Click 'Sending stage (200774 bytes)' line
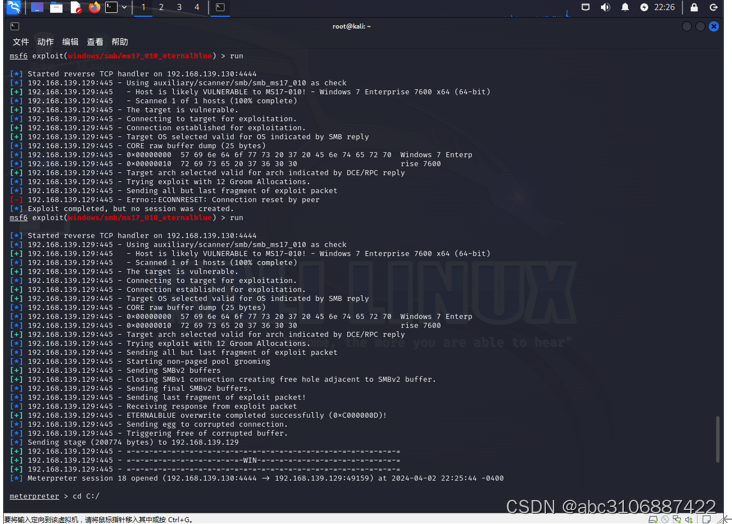The image size is (732, 524). click(124, 442)
